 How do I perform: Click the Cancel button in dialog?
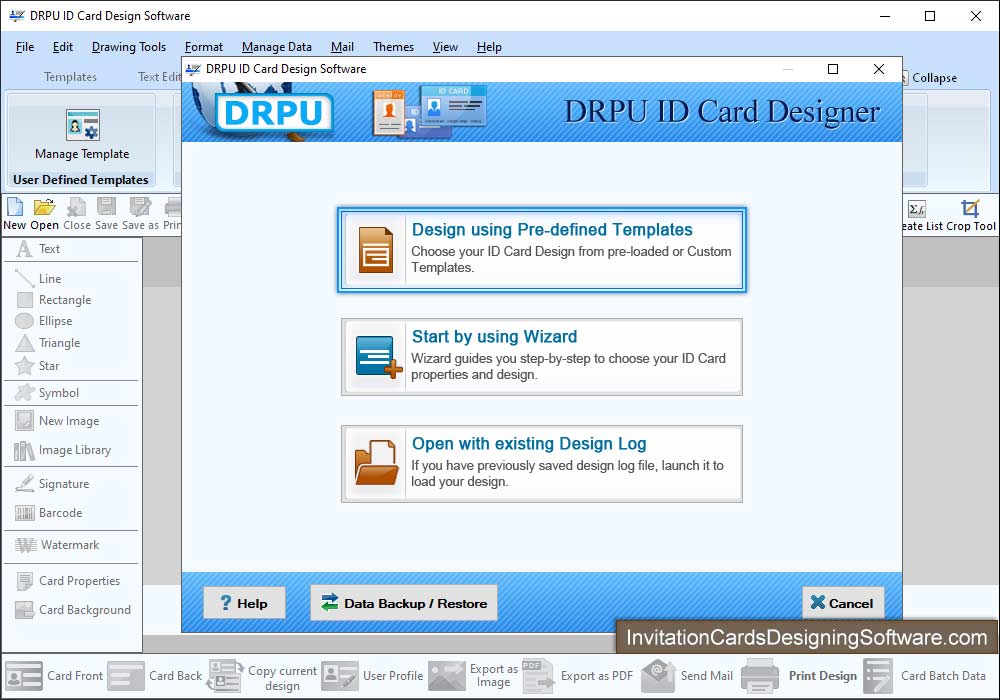(x=843, y=603)
